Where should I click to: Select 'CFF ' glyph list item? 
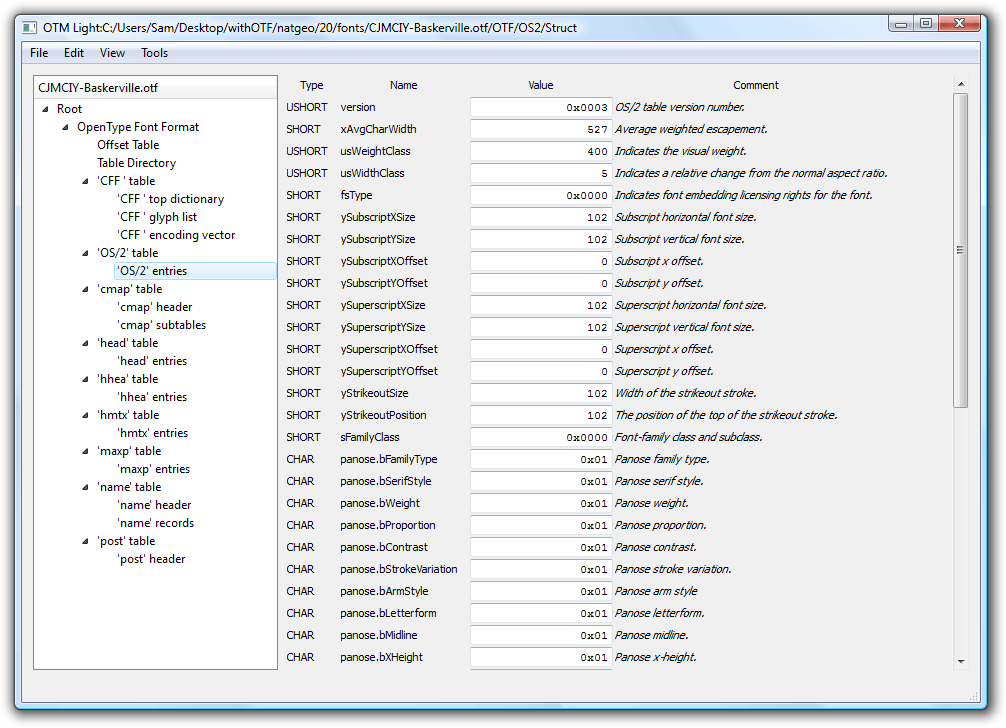click(x=157, y=217)
